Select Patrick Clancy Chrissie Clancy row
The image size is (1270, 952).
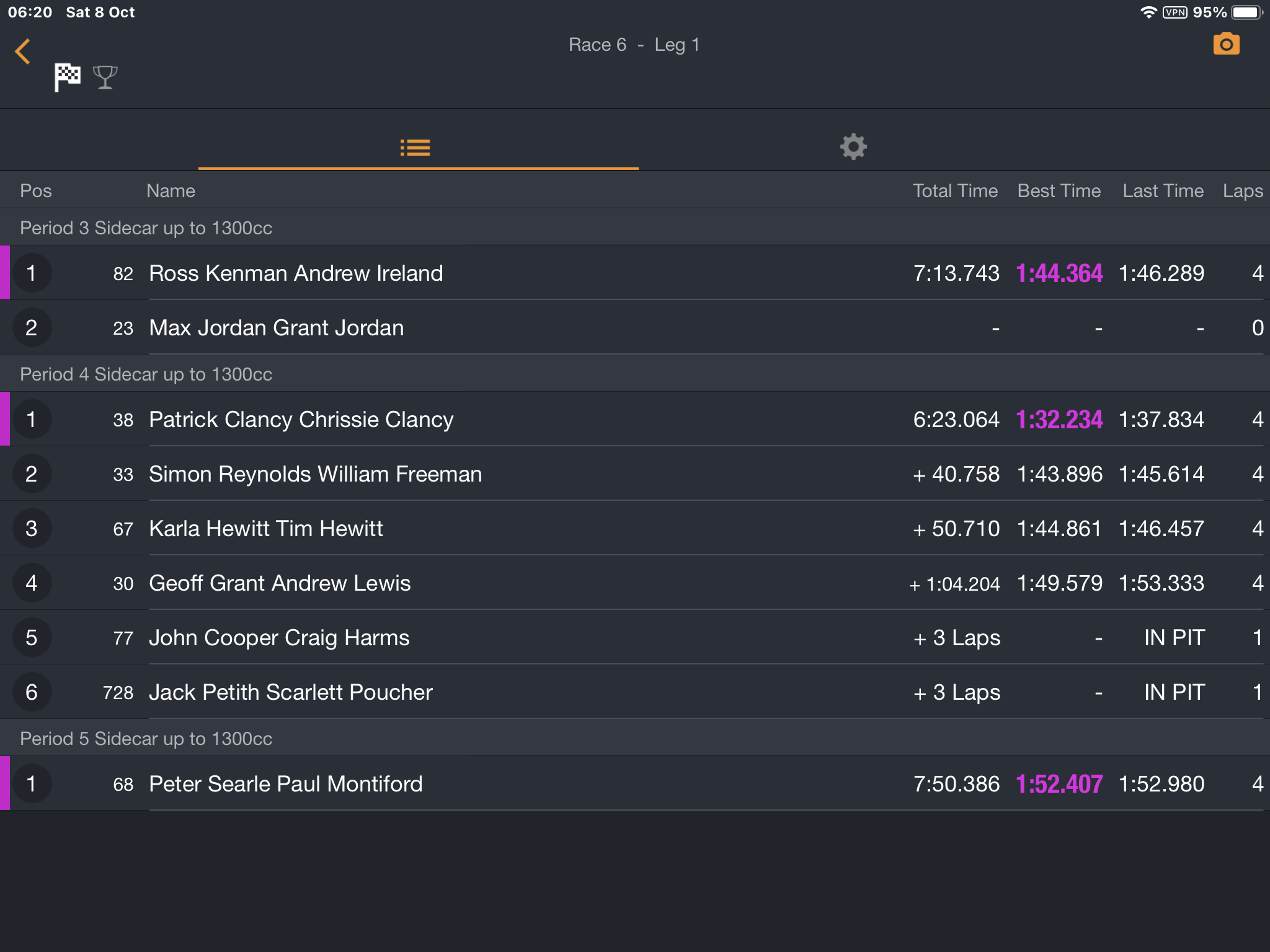[635, 419]
